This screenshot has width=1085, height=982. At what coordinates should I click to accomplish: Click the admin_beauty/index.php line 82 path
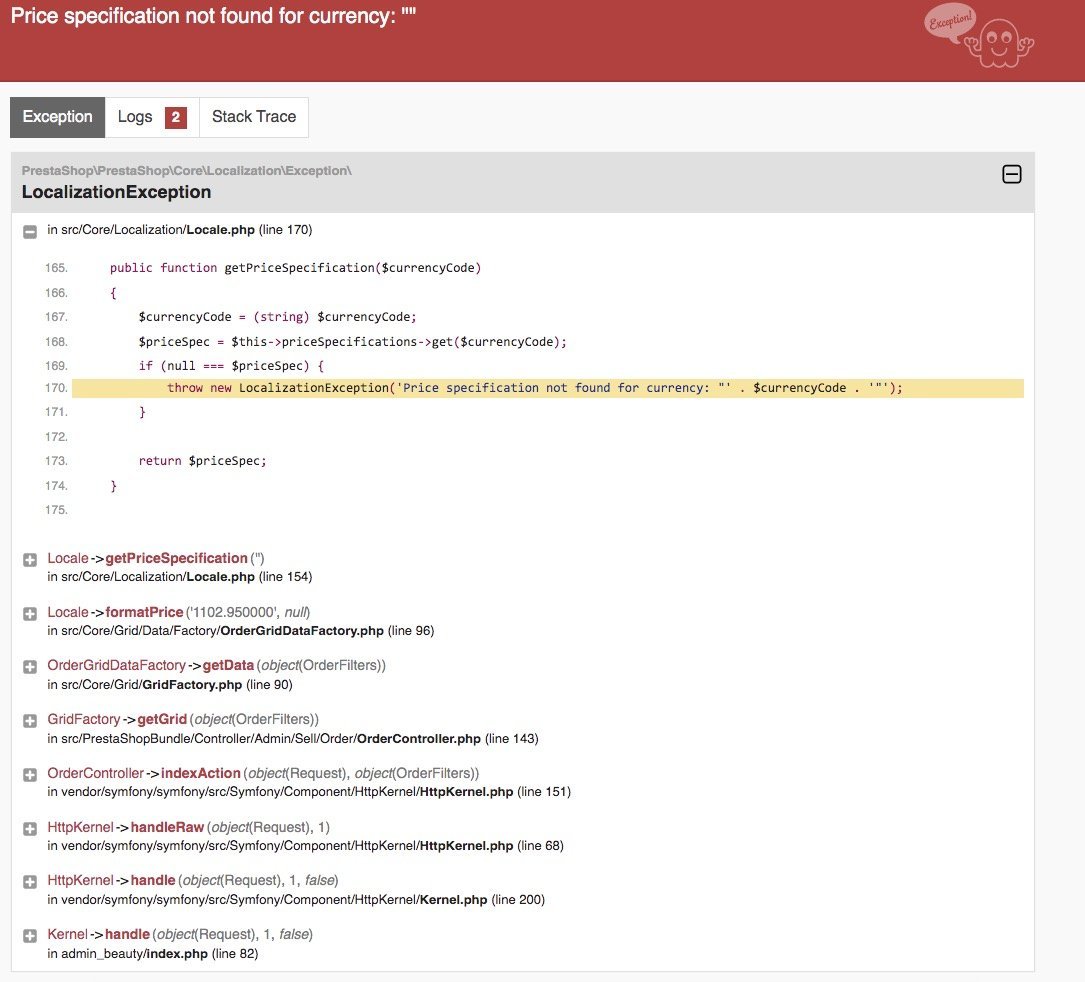153,954
